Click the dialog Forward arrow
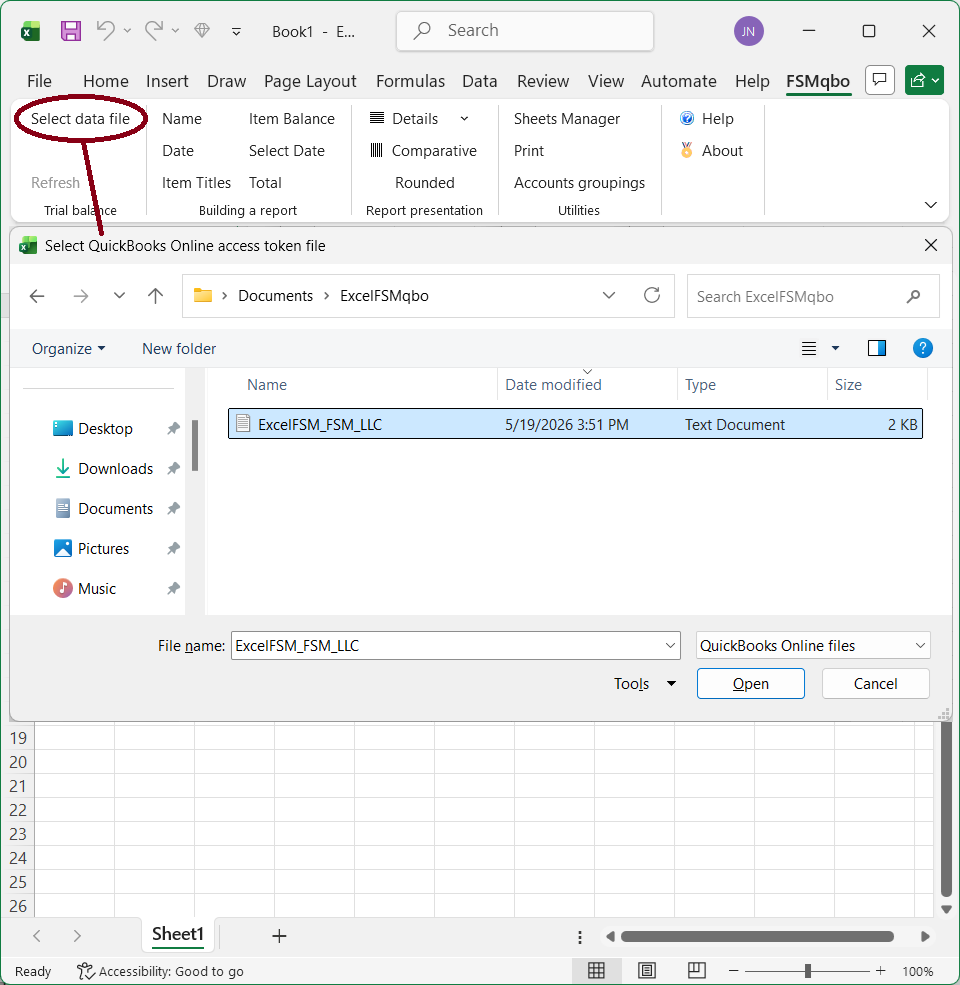Viewport: 960px width, 985px height. point(81,296)
